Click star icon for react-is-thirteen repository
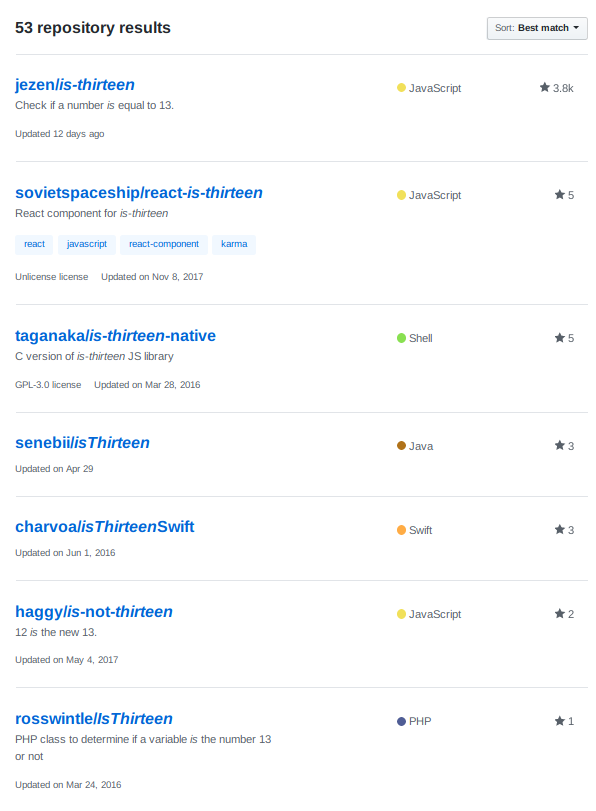This screenshot has width=596, height=811. [x=559, y=194]
